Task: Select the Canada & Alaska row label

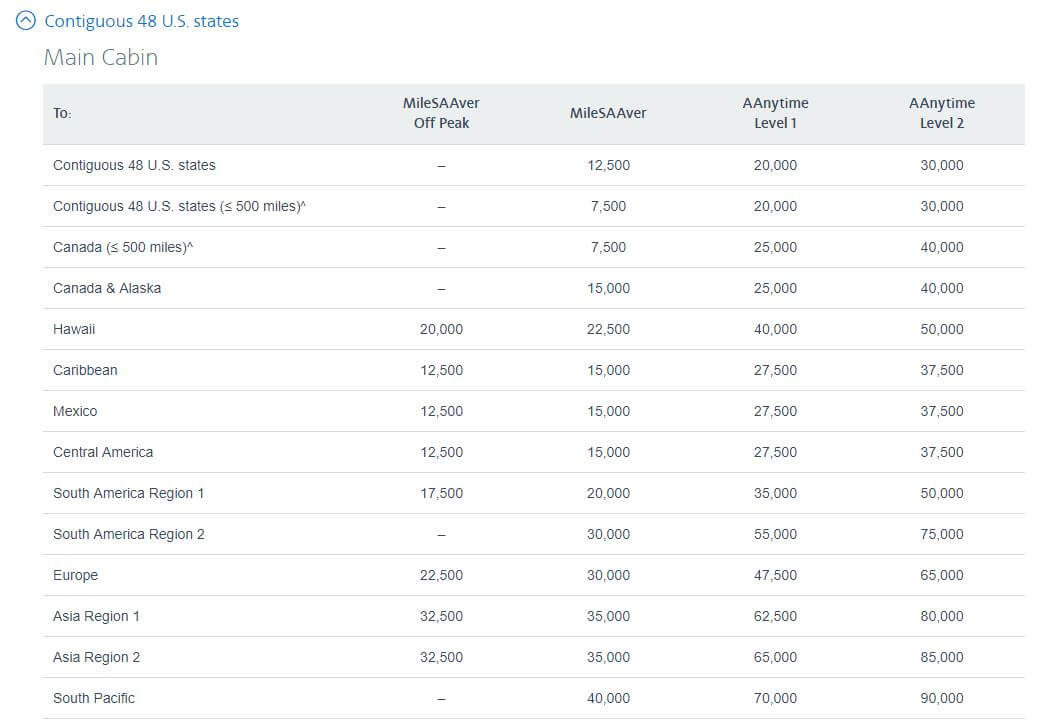Action: pos(107,288)
